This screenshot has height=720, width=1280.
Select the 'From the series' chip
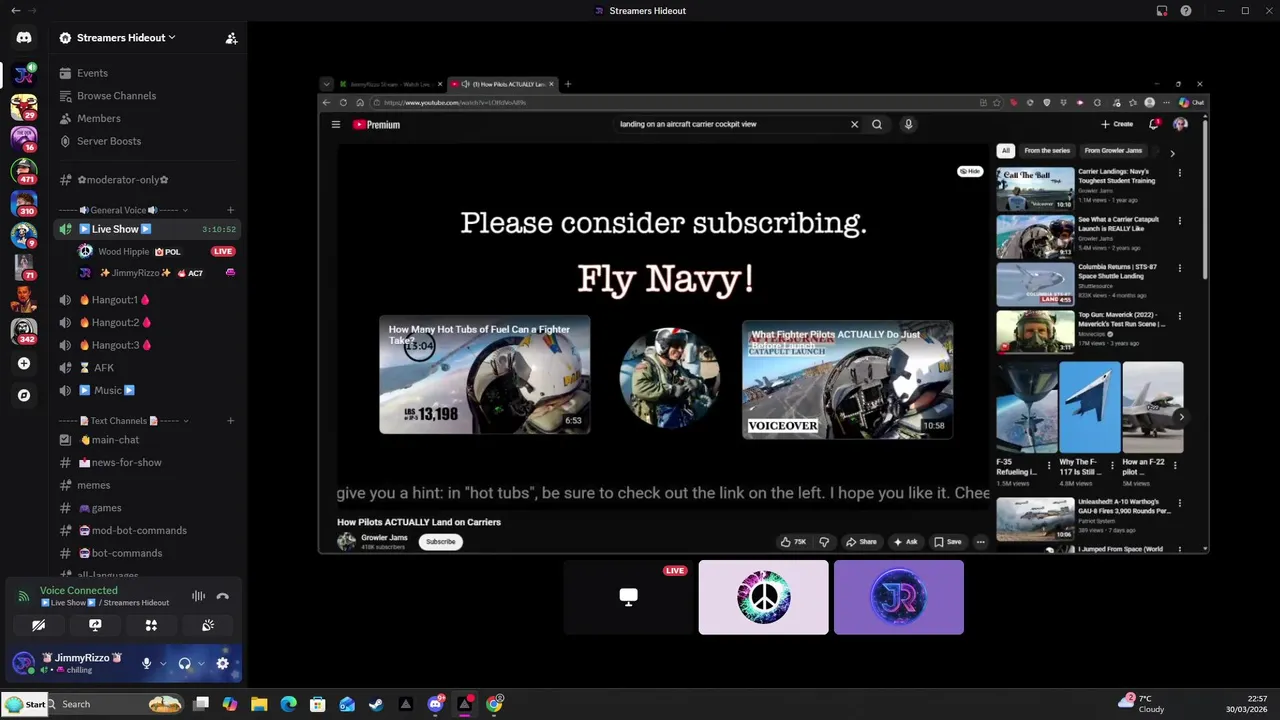(1047, 151)
